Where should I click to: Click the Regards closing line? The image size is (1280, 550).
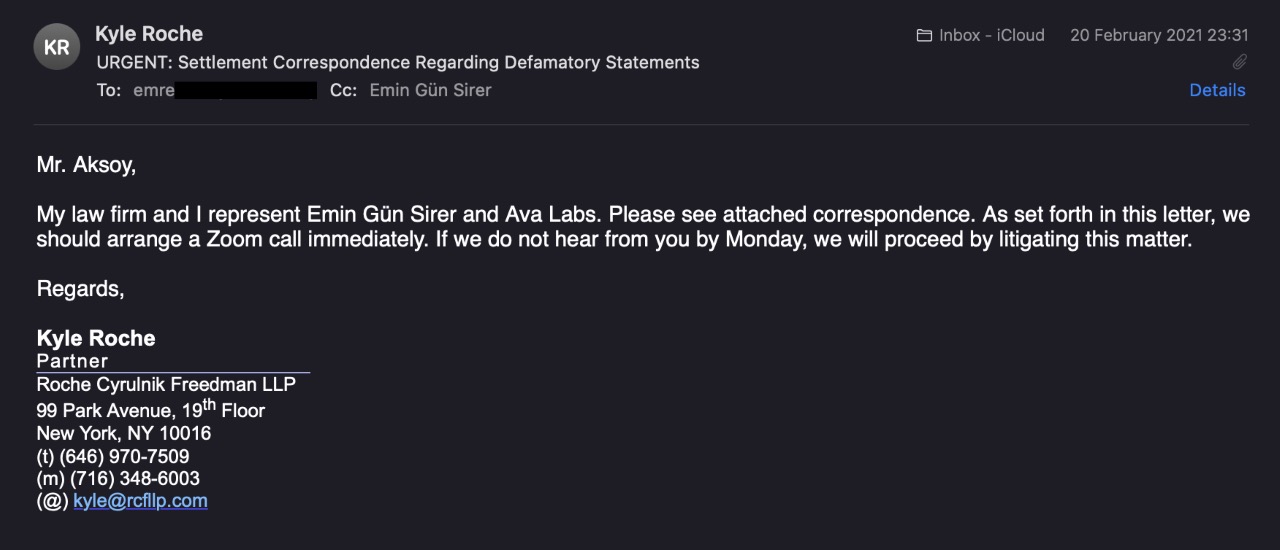pyautogui.click(x=80, y=289)
